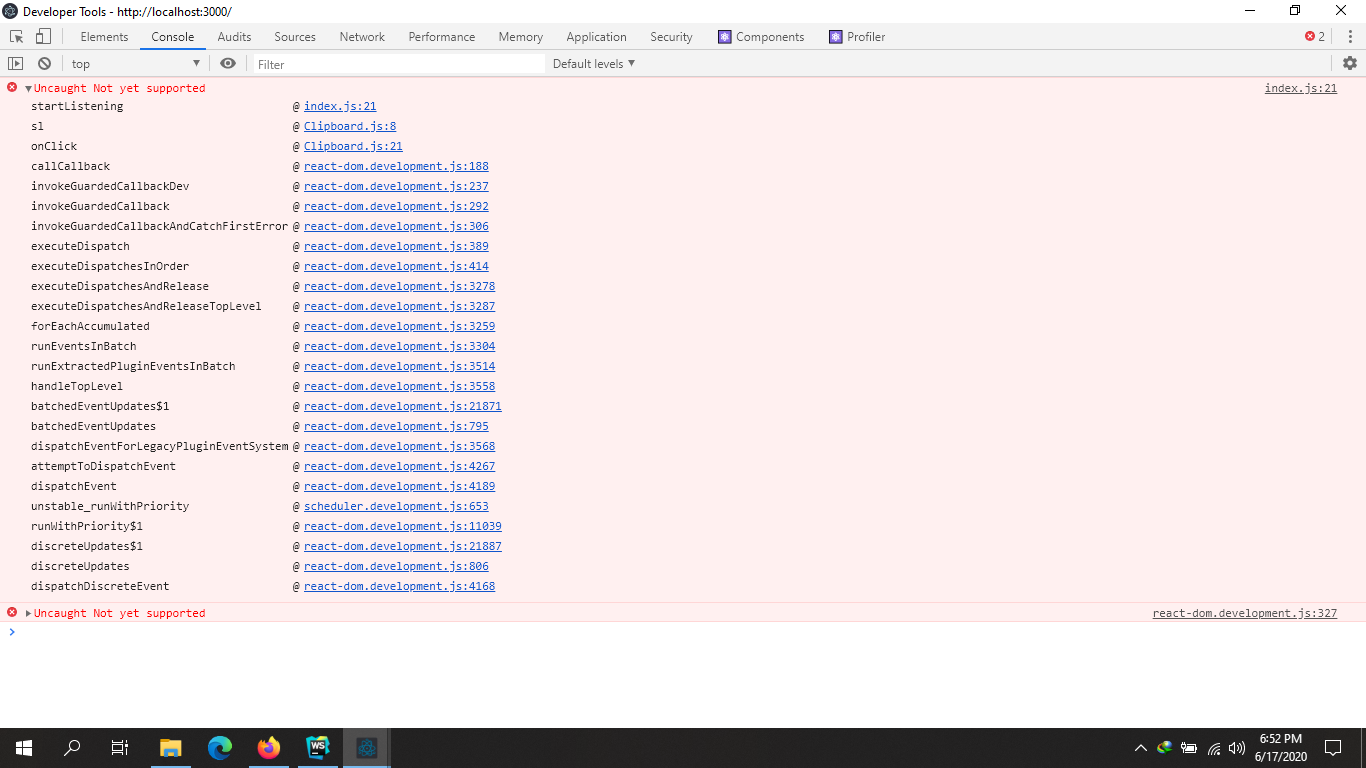
Task: Open the DevTools three-dot menu
Action: pyautogui.click(x=1350, y=37)
